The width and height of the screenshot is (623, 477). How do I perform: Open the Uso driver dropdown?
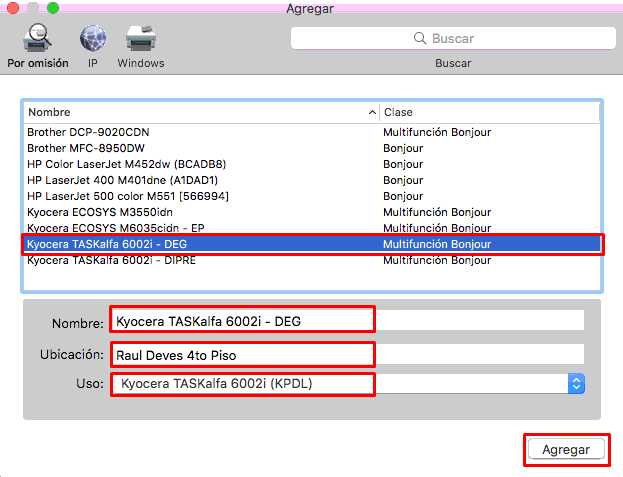pyautogui.click(x=348, y=384)
